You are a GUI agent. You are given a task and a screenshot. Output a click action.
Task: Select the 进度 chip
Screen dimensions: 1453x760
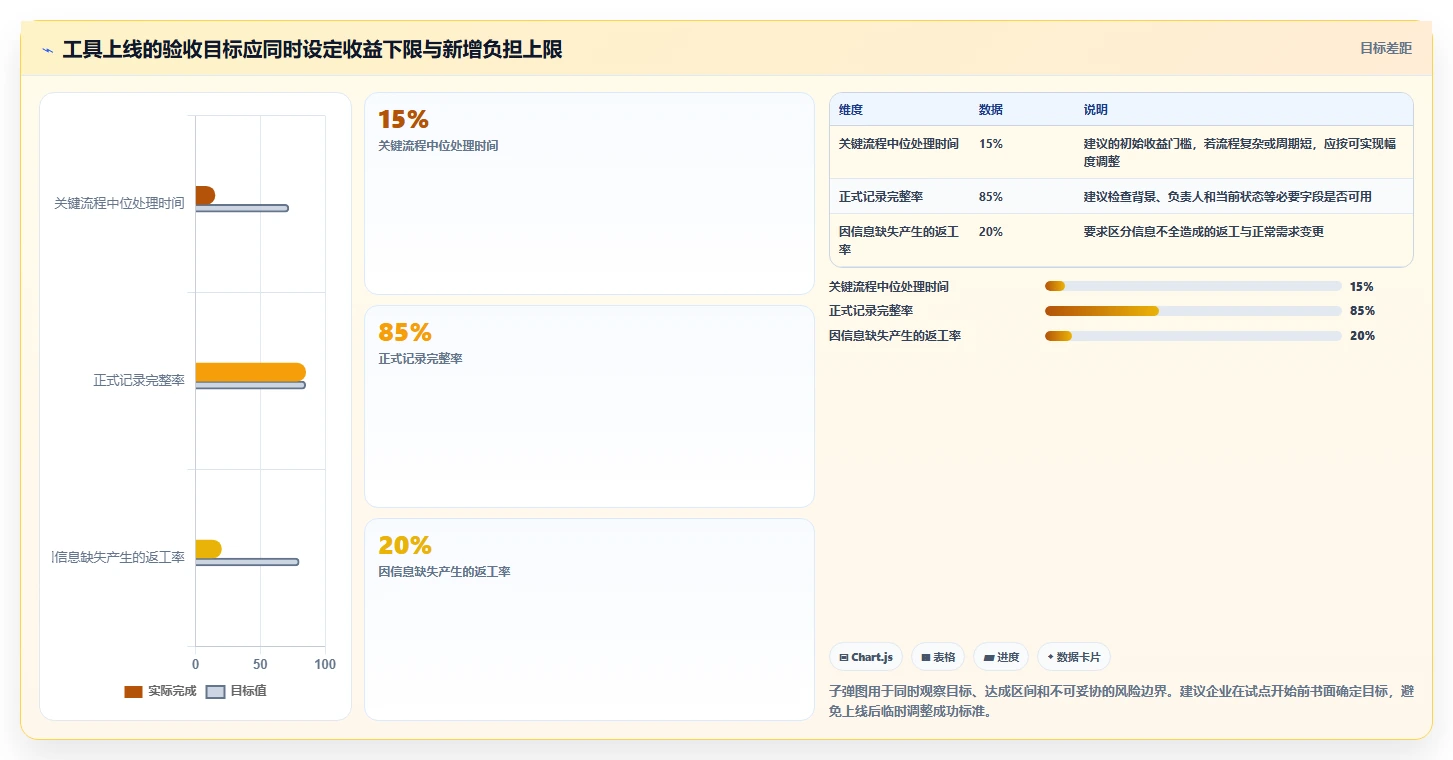1001,657
